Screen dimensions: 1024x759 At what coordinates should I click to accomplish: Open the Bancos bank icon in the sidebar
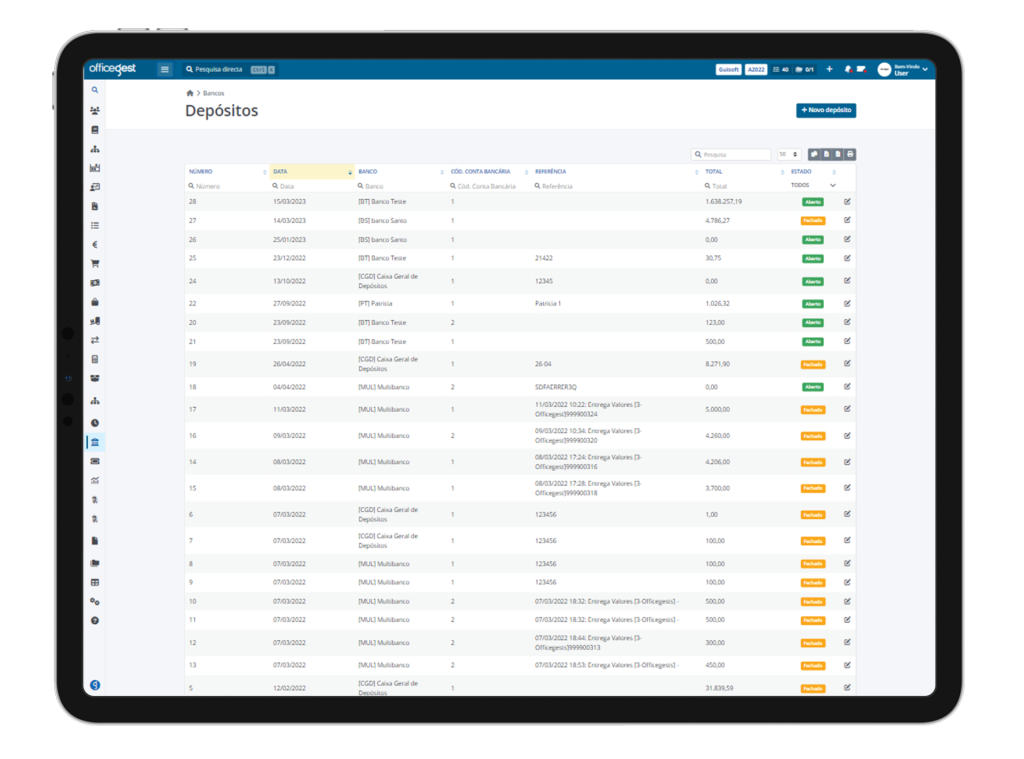(x=95, y=442)
